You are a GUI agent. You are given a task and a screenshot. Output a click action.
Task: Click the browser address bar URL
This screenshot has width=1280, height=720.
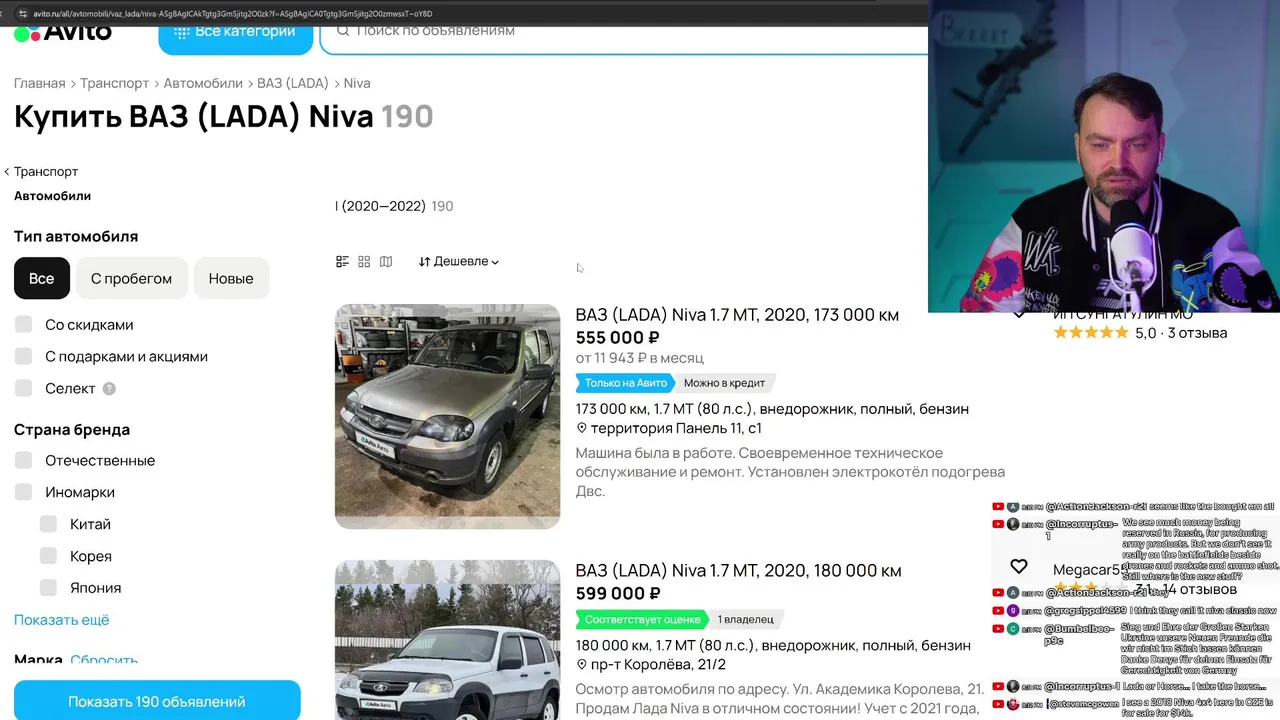(x=232, y=14)
